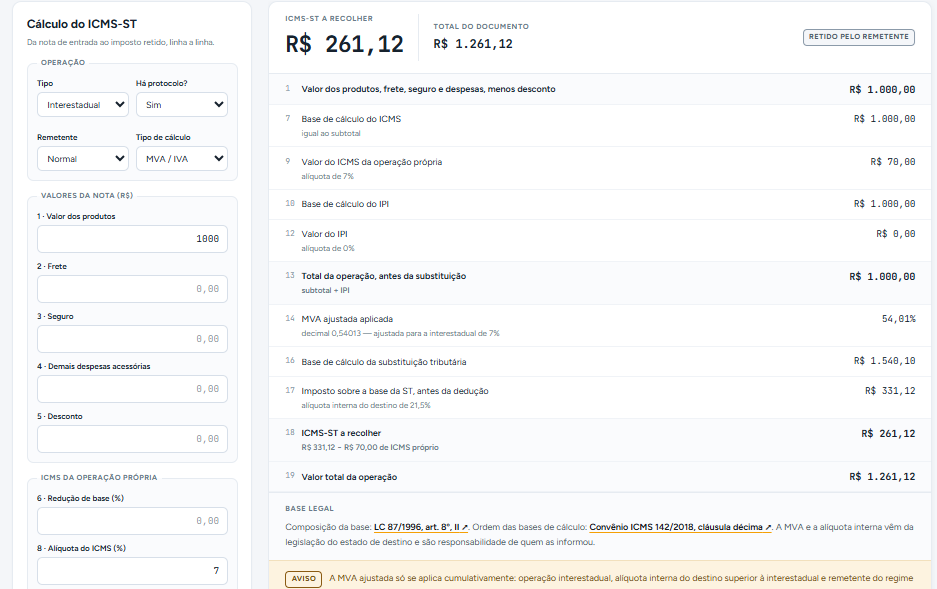
Task: Select row 7 Base de cálculo do ICMS
Action: (602, 125)
